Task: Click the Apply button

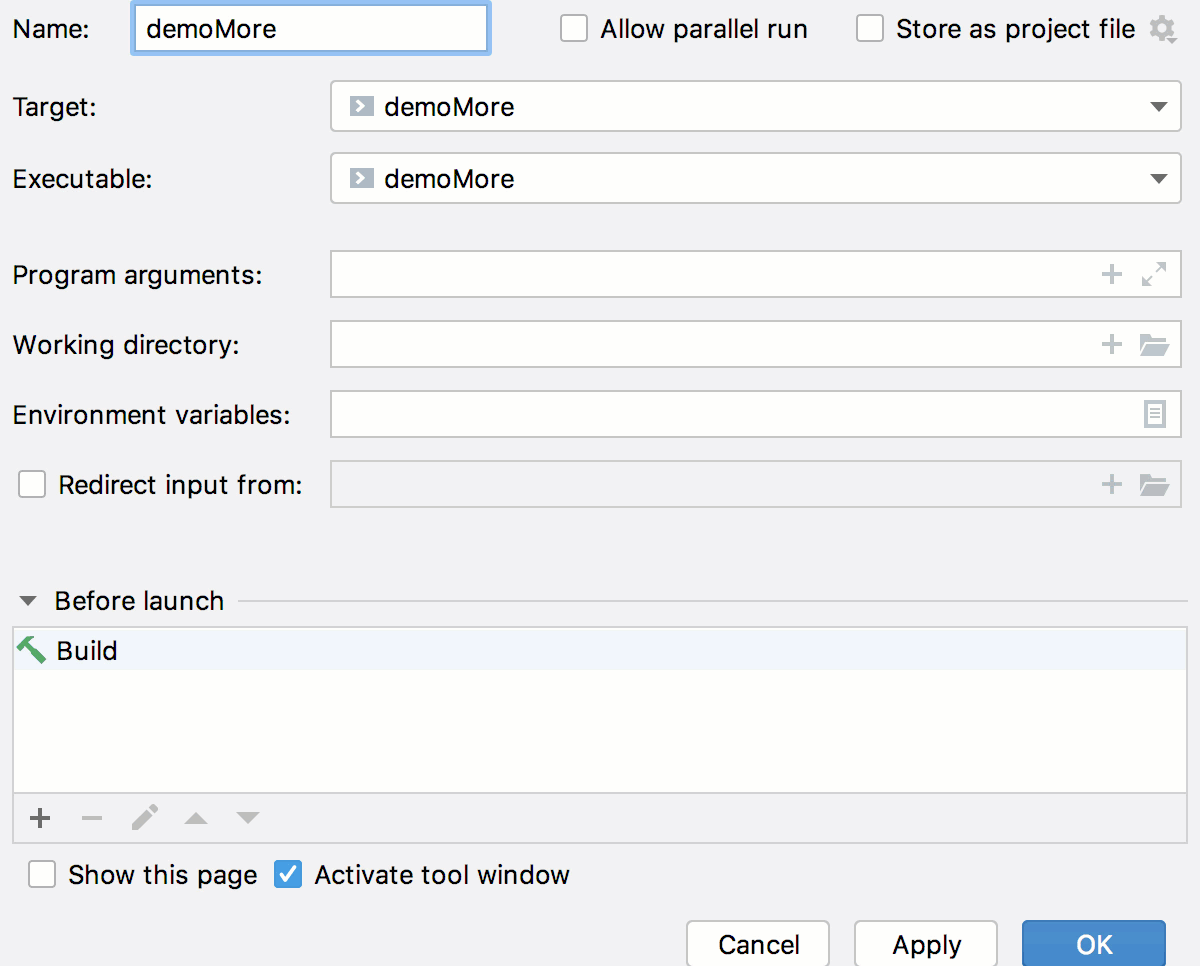Action: pos(926,944)
